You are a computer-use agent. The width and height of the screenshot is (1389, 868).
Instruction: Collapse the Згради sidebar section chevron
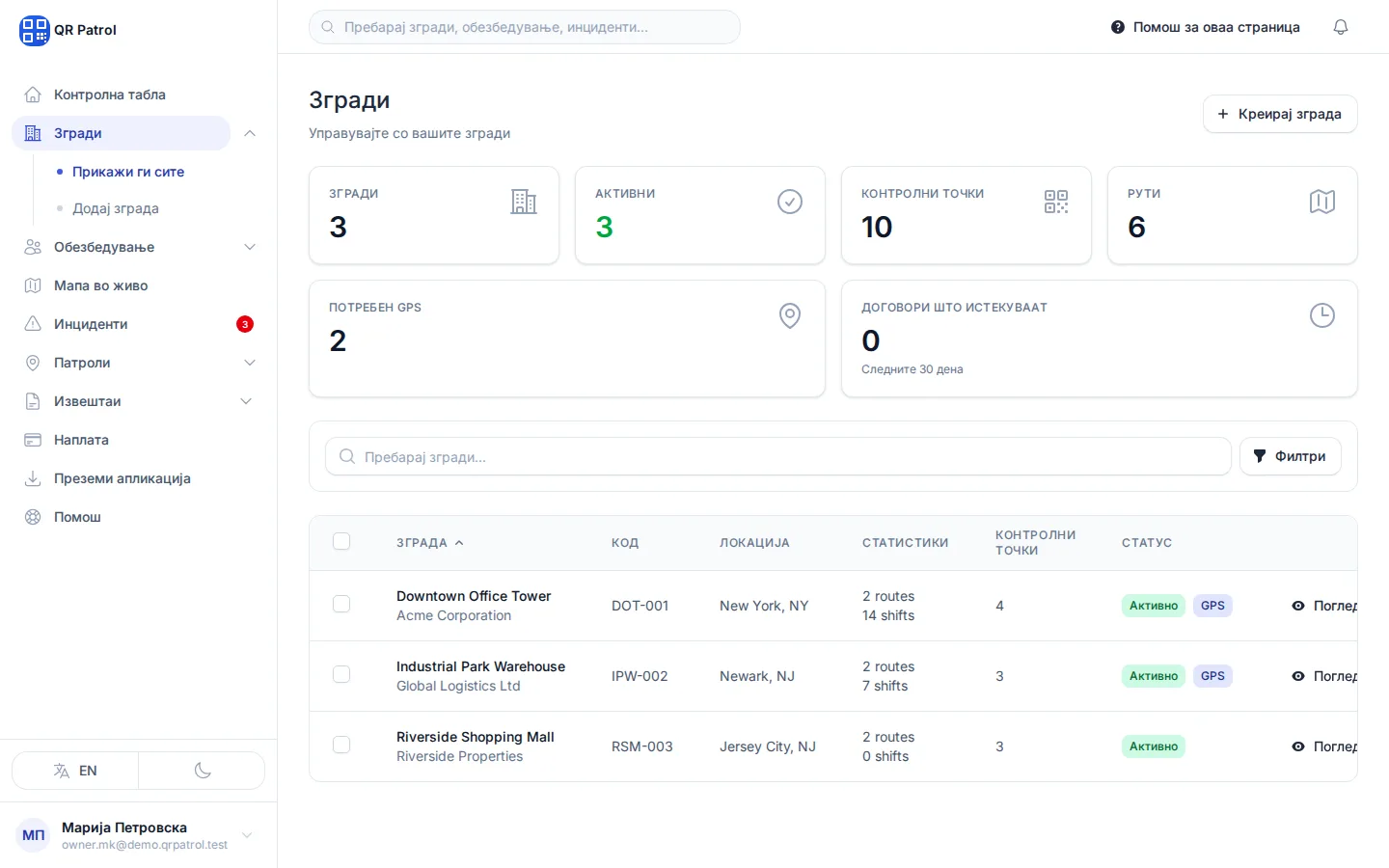pyautogui.click(x=250, y=133)
